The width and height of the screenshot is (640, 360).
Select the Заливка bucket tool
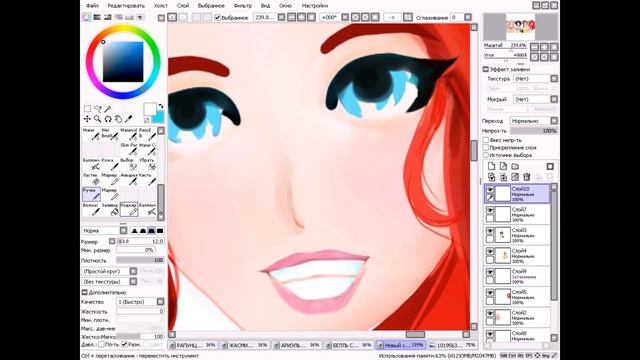tap(110, 209)
